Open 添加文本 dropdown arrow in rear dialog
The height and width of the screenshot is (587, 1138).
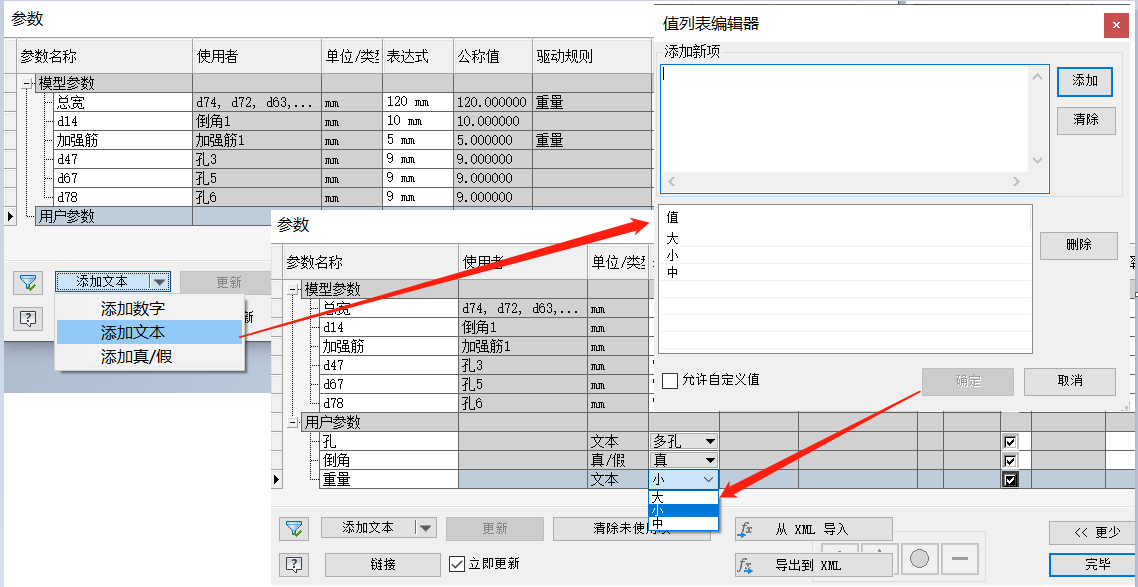coord(160,282)
